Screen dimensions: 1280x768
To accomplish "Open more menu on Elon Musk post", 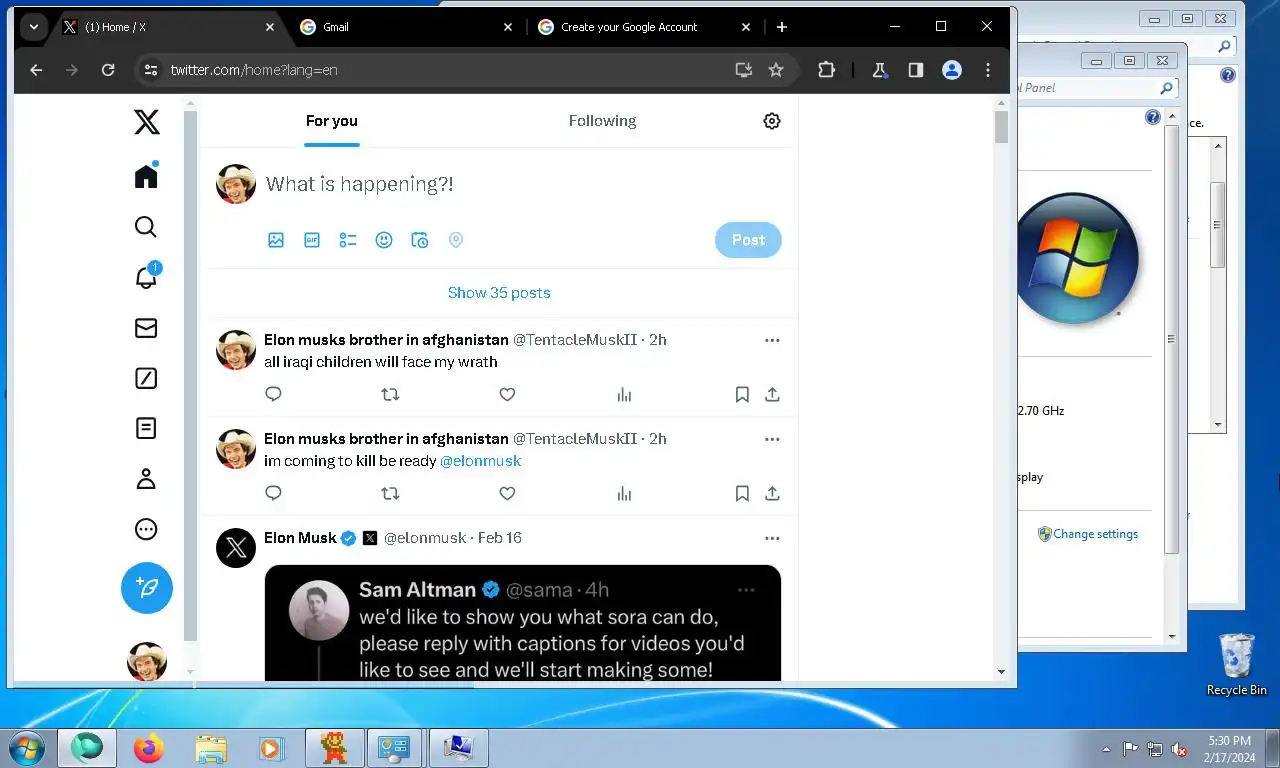I will pos(772,538).
